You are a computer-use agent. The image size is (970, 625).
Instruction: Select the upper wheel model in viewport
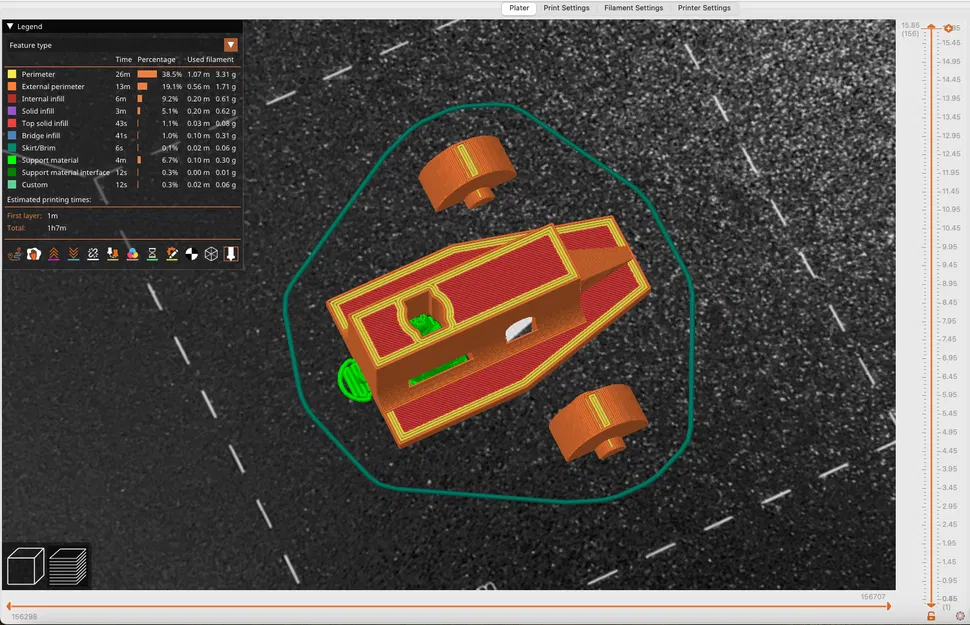468,172
